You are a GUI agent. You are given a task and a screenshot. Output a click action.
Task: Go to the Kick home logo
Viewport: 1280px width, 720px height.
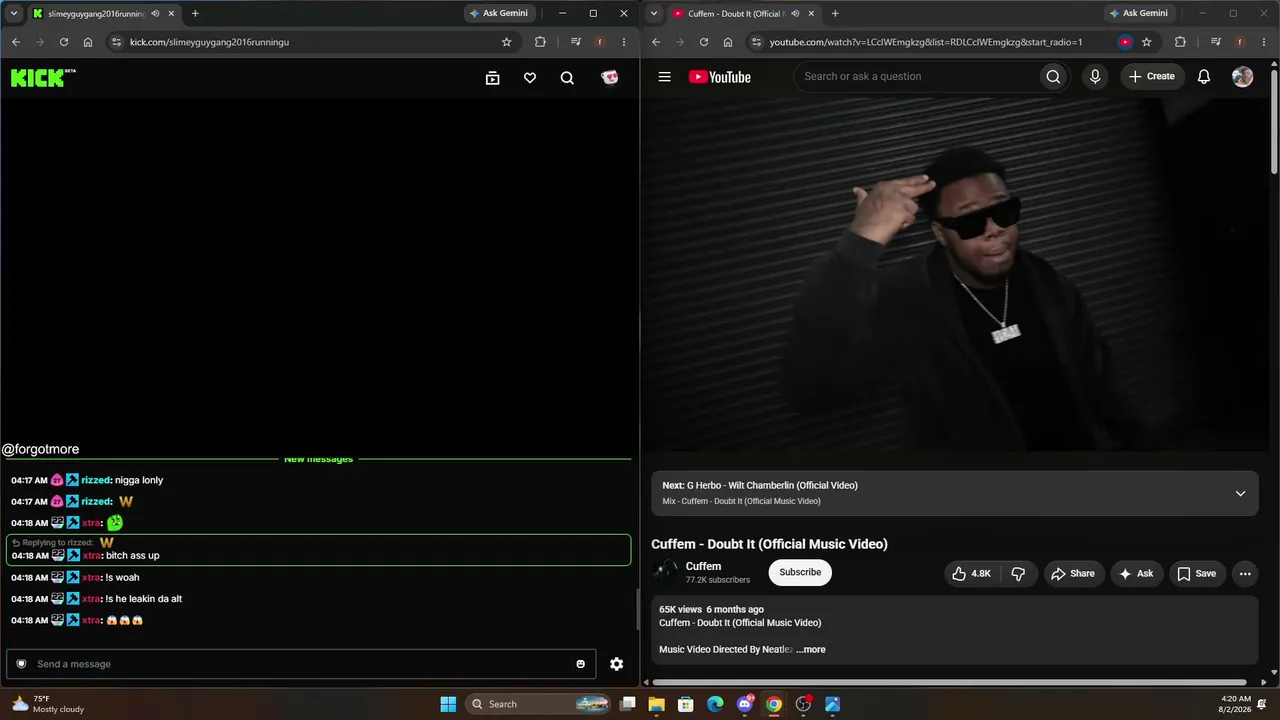click(x=43, y=78)
